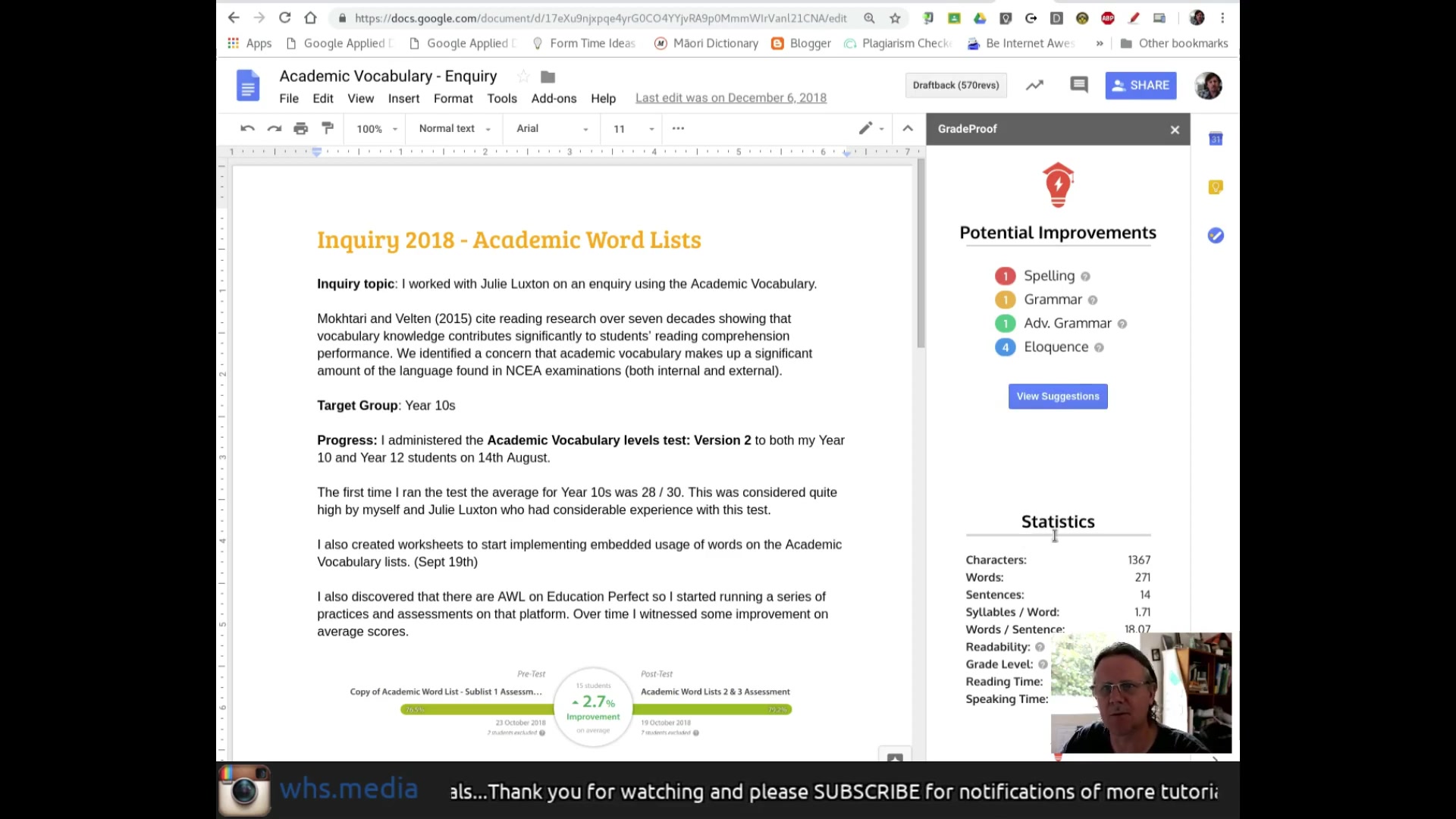The height and width of the screenshot is (819, 1456).
Task: Expand the Normal text style dropdown
Action: (454, 129)
